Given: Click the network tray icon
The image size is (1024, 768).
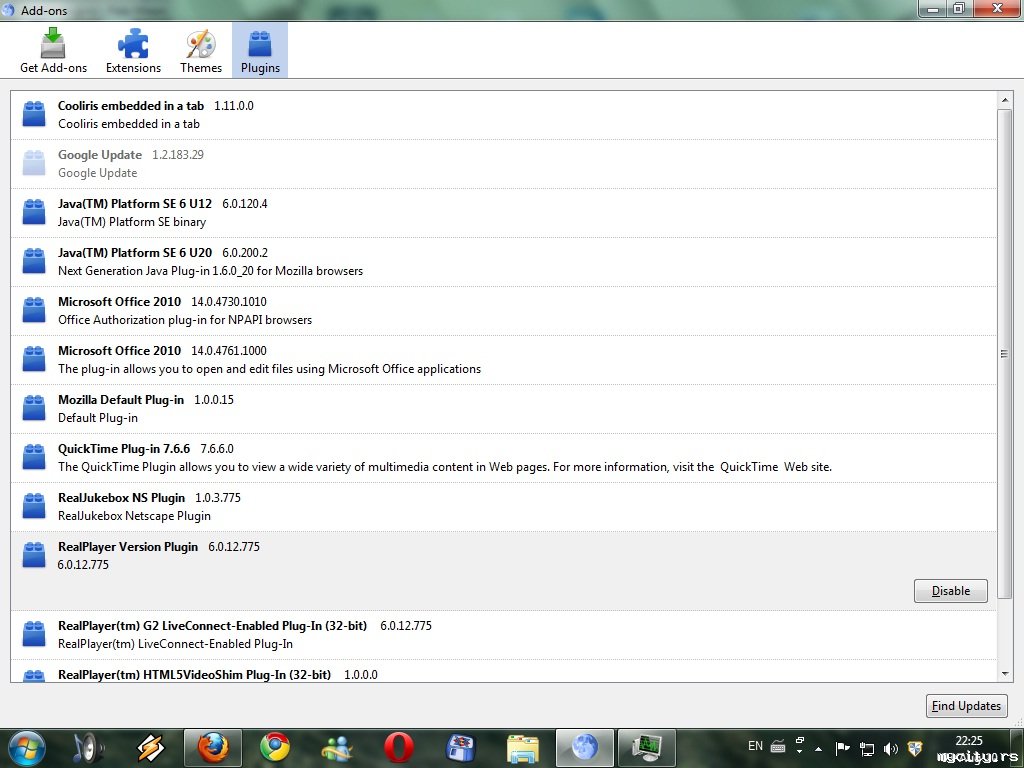Looking at the screenshot, I should point(867,749).
